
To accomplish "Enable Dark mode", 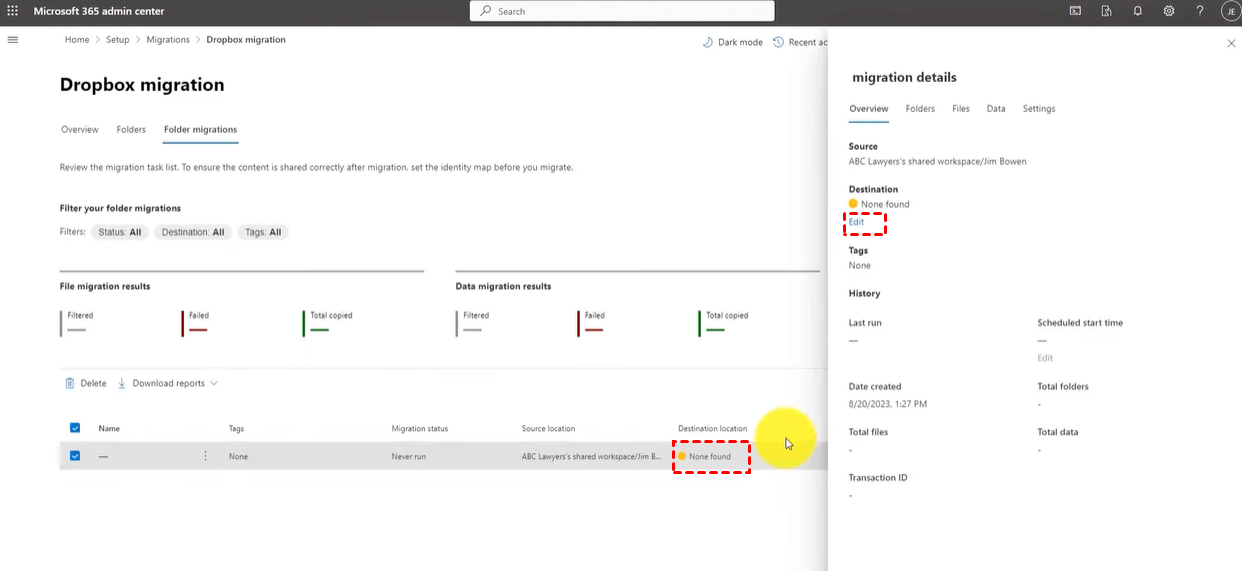I will 732,42.
